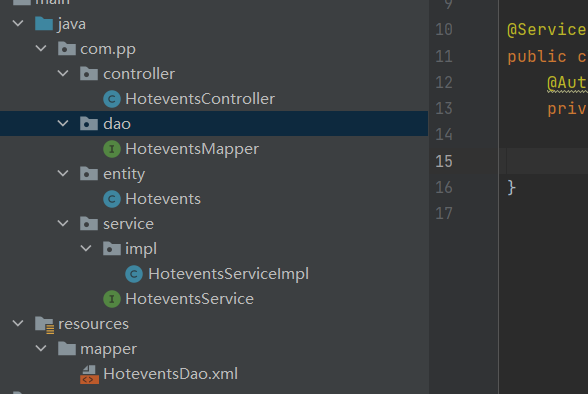Click the public keyword on line 11
588x394 pixels.
(537, 57)
